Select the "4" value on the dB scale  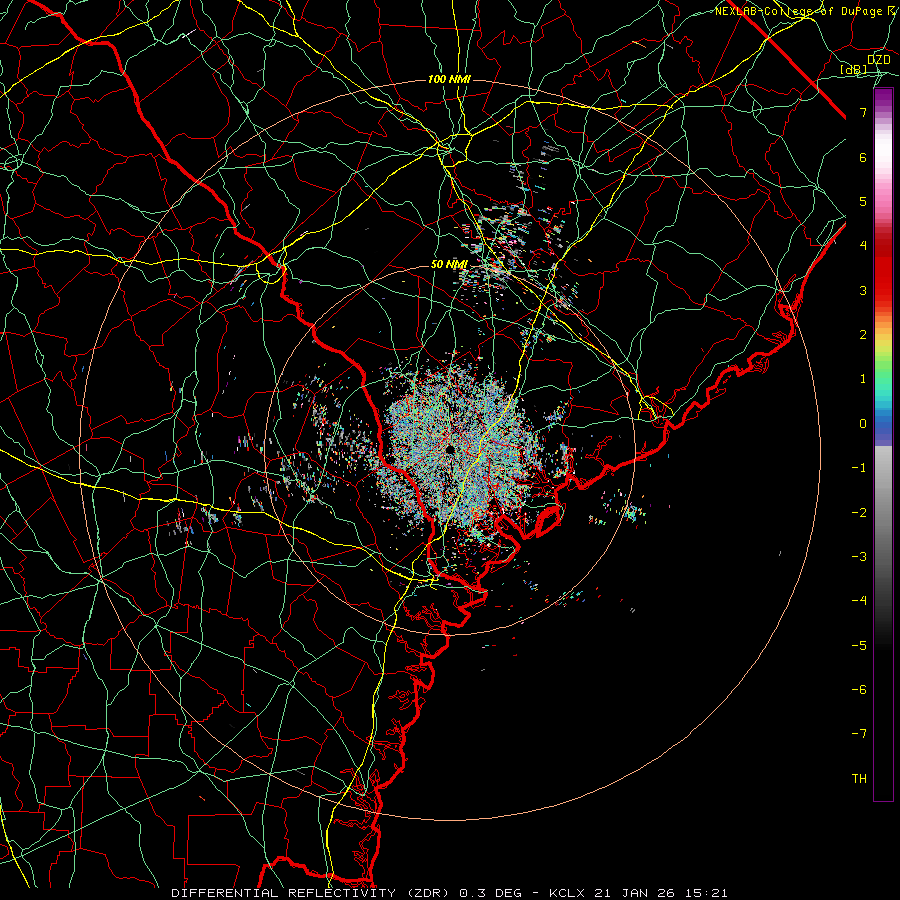[863, 246]
